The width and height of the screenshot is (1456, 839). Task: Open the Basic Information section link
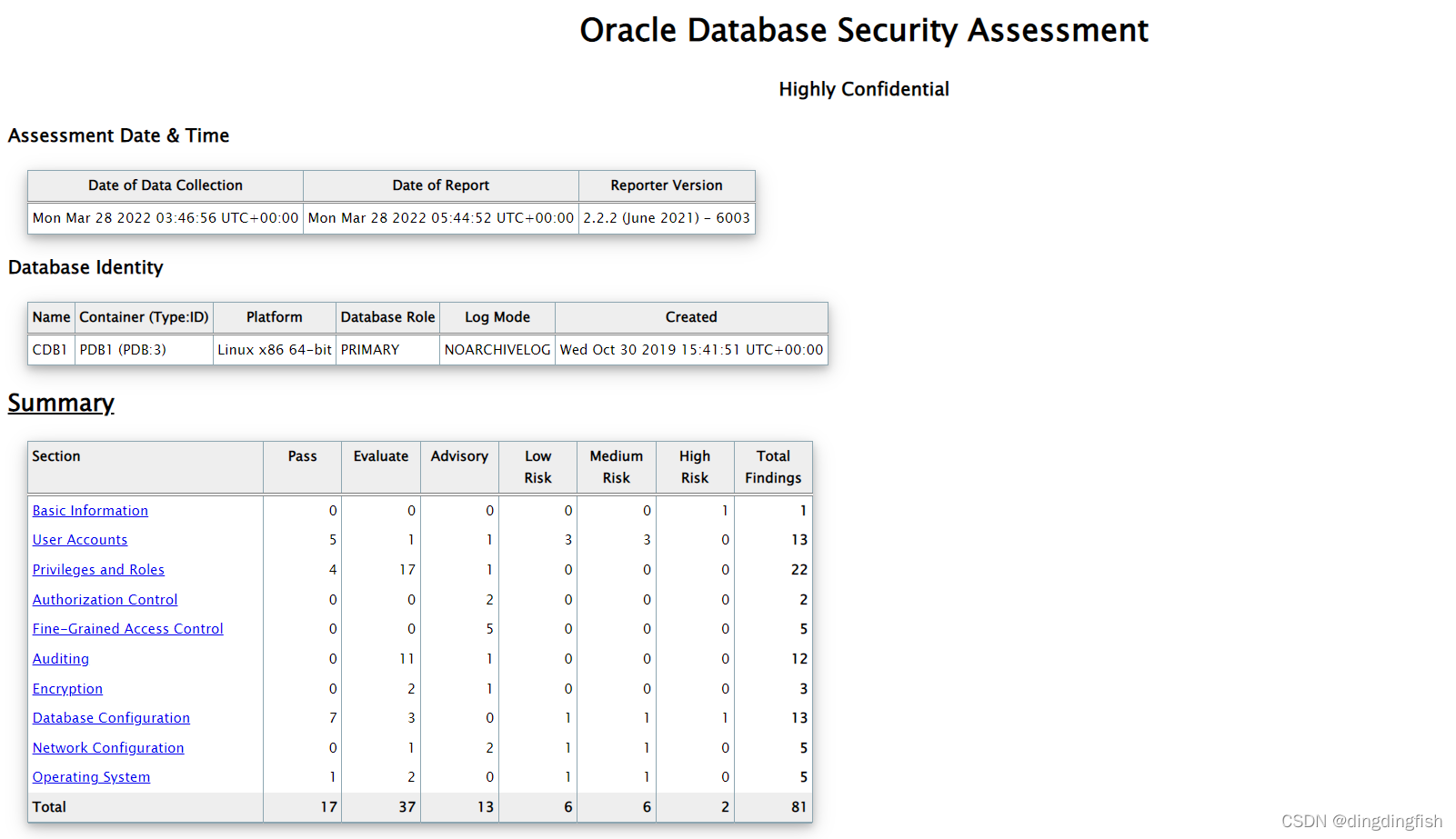click(90, 511)
